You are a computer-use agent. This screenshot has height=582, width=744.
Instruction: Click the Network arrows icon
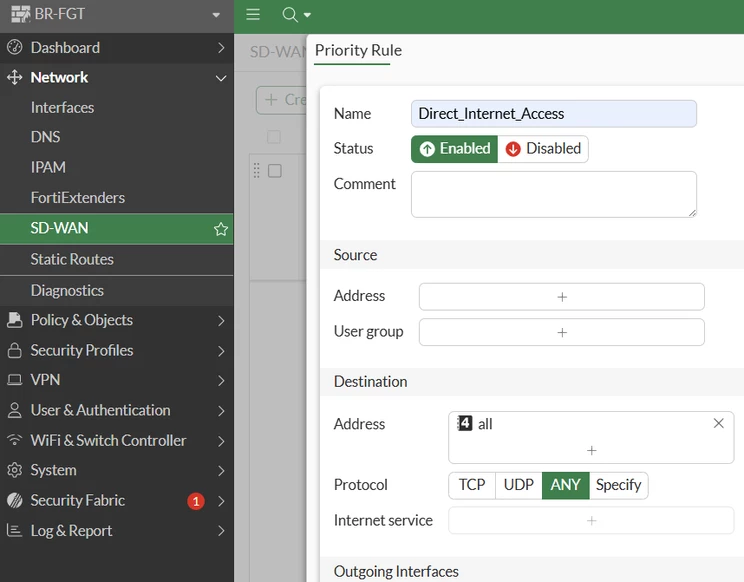[x=15, y=77]
